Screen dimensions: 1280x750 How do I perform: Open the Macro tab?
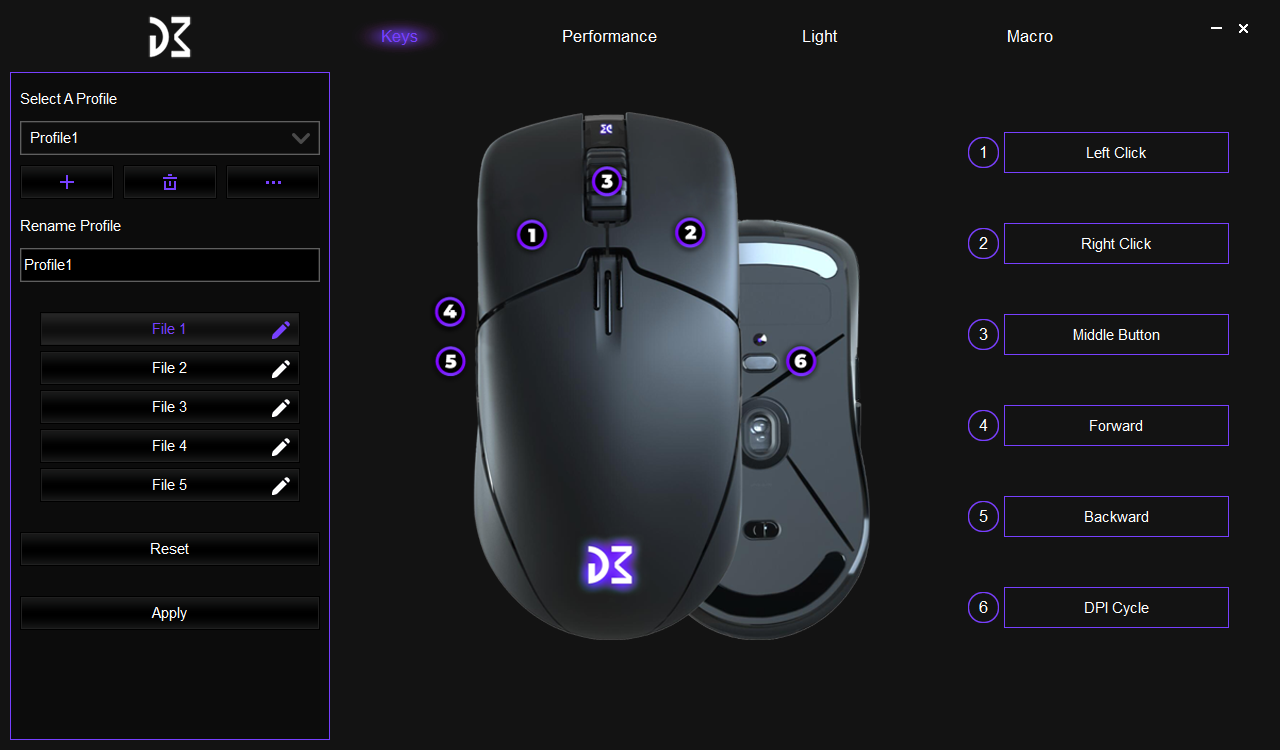point(1030,37)
